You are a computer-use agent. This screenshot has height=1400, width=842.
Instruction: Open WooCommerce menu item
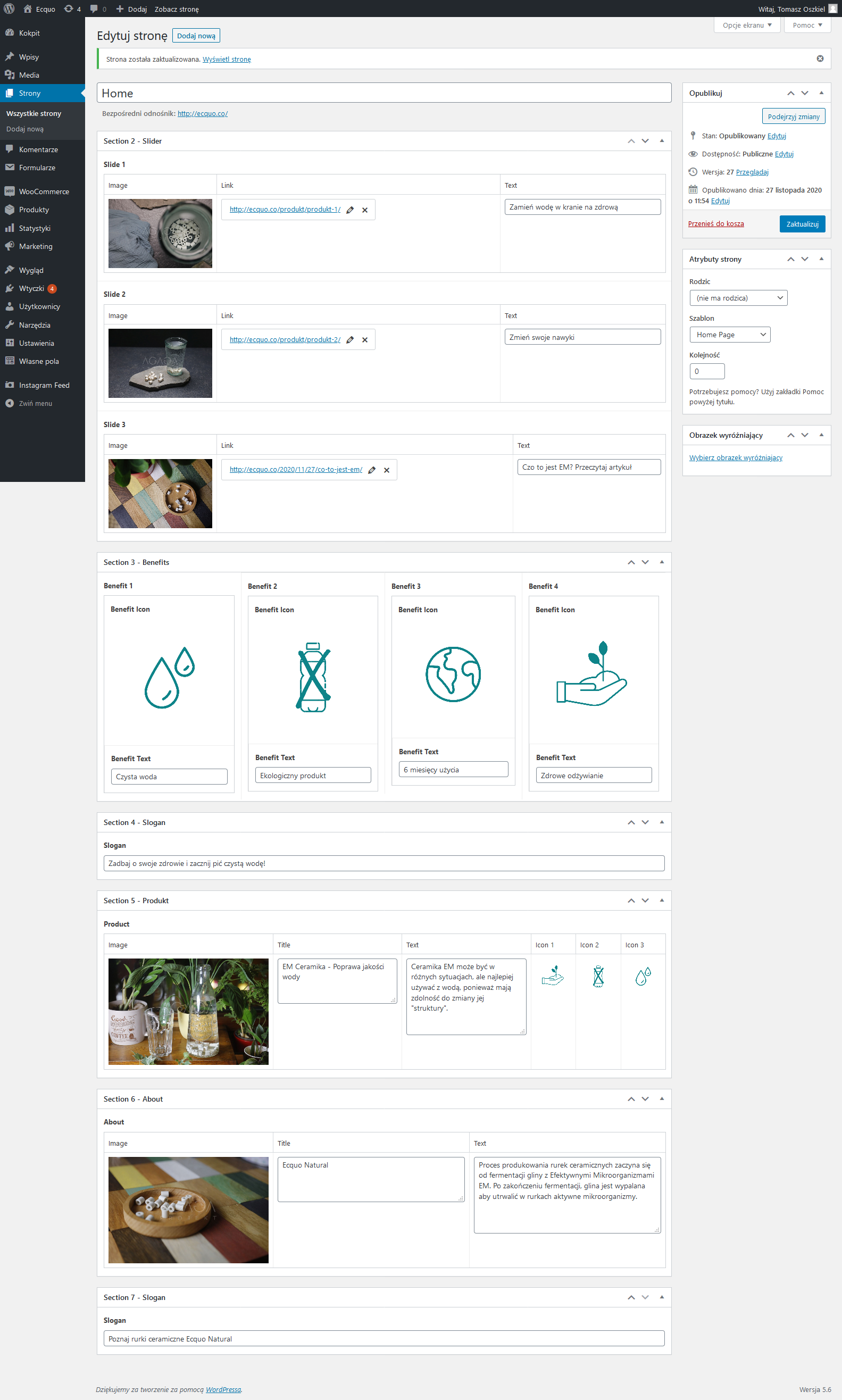pyautogui.click(x=43, y=191)
